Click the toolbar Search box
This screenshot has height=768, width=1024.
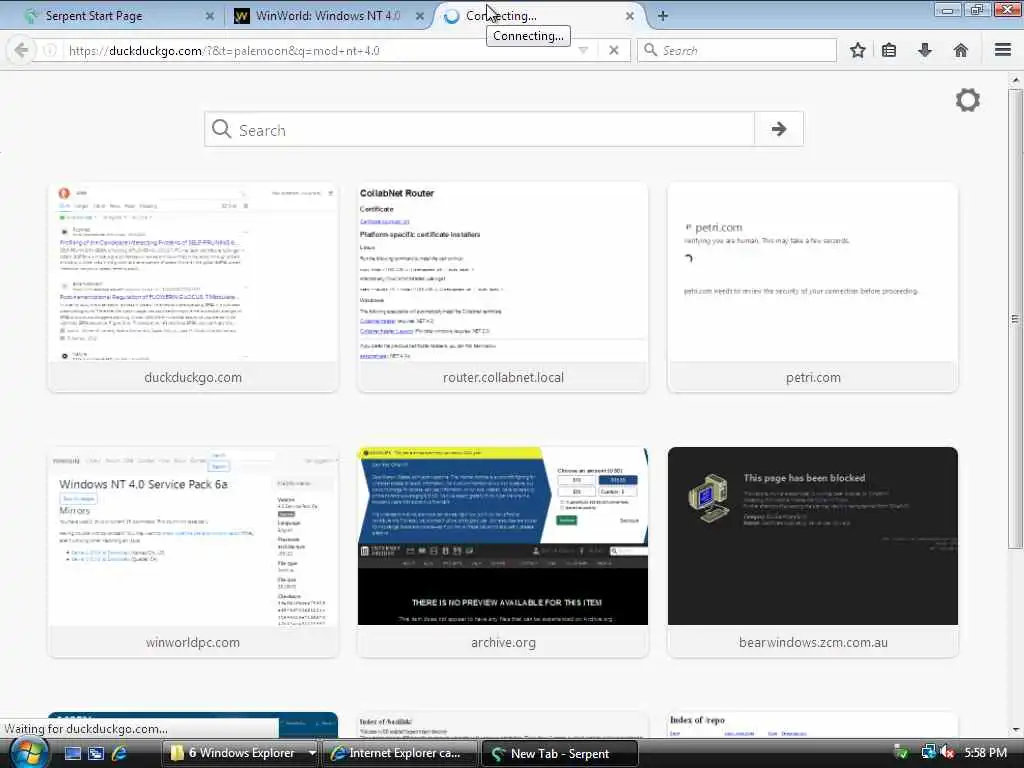click(737, 50)
